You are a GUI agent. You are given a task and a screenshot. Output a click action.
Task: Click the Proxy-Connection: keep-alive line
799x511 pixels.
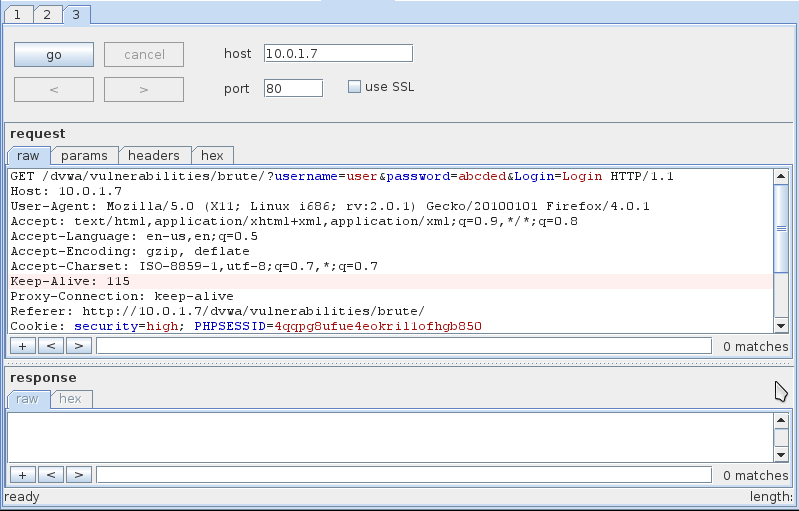coord(122,296)
